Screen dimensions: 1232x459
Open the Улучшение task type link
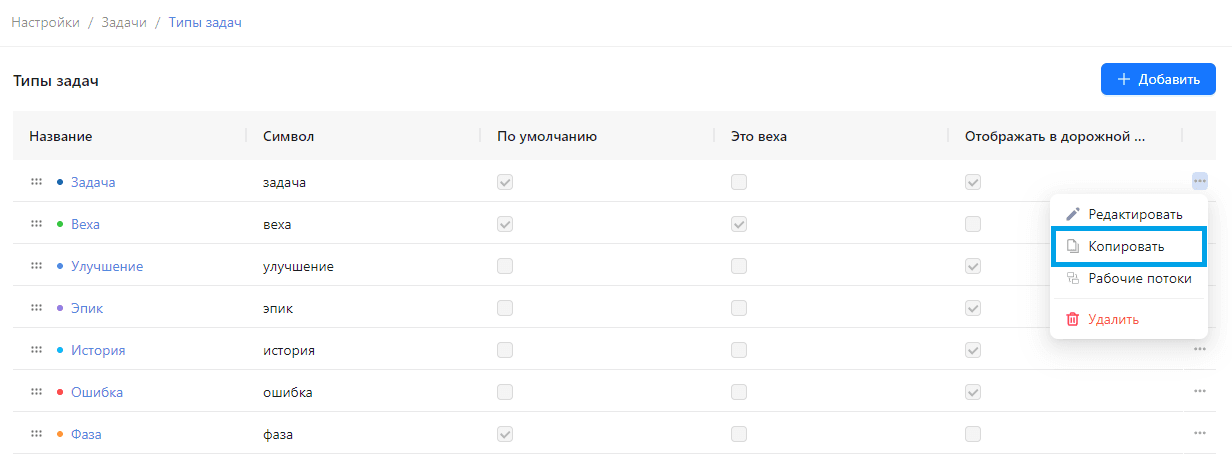(107, 266)
